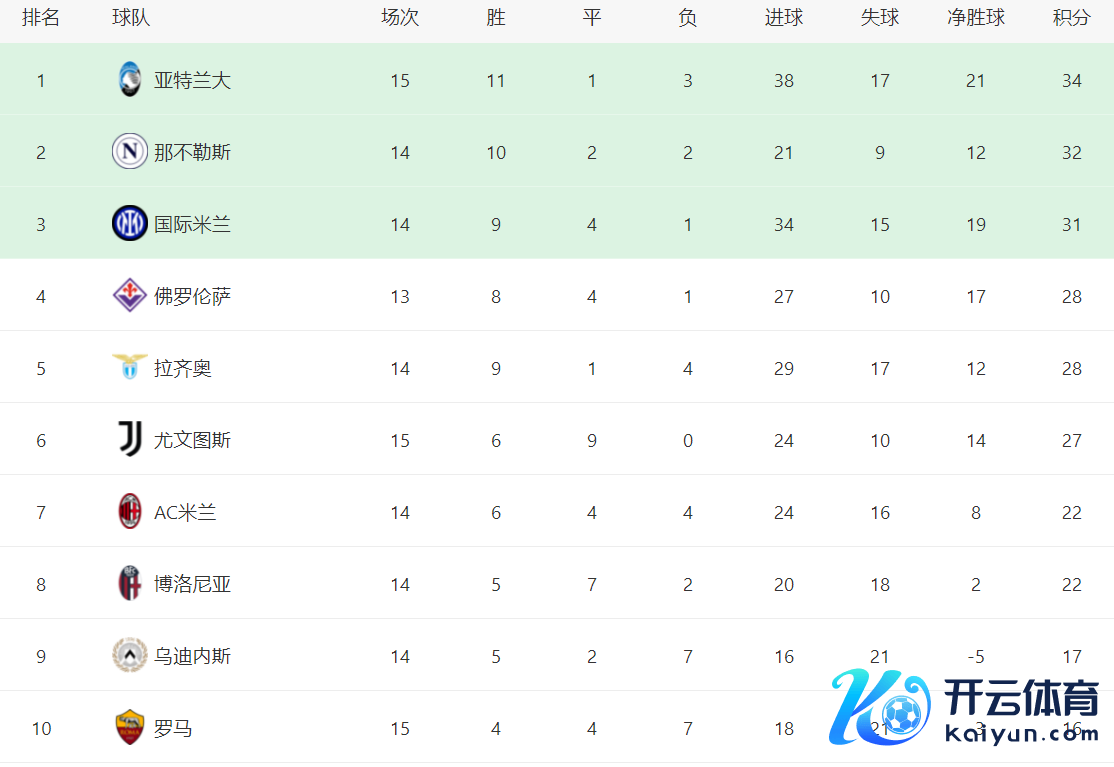This screenshot has height=767, width=1114.
Task: Open the 尤文图斯 team link
Action: pos(192,440)
